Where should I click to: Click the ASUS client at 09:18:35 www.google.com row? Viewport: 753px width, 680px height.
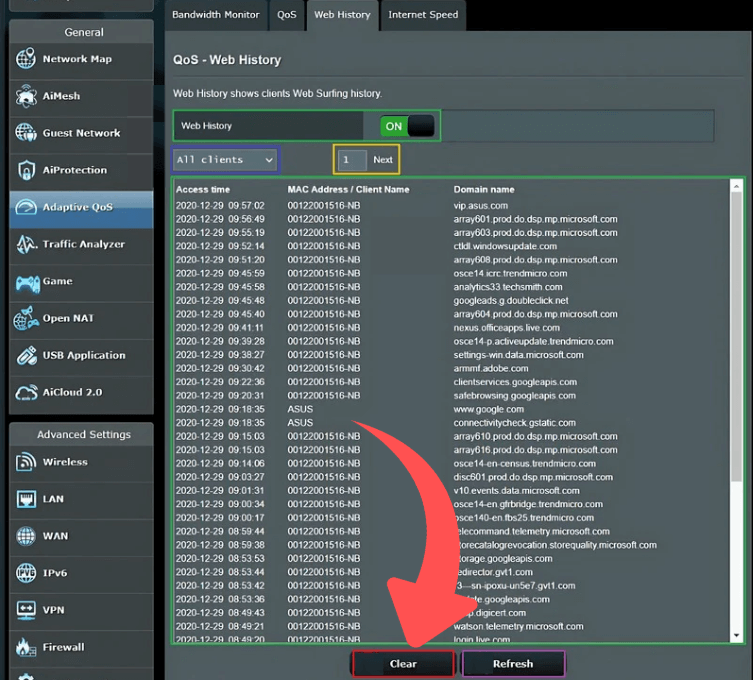point(300,409)
